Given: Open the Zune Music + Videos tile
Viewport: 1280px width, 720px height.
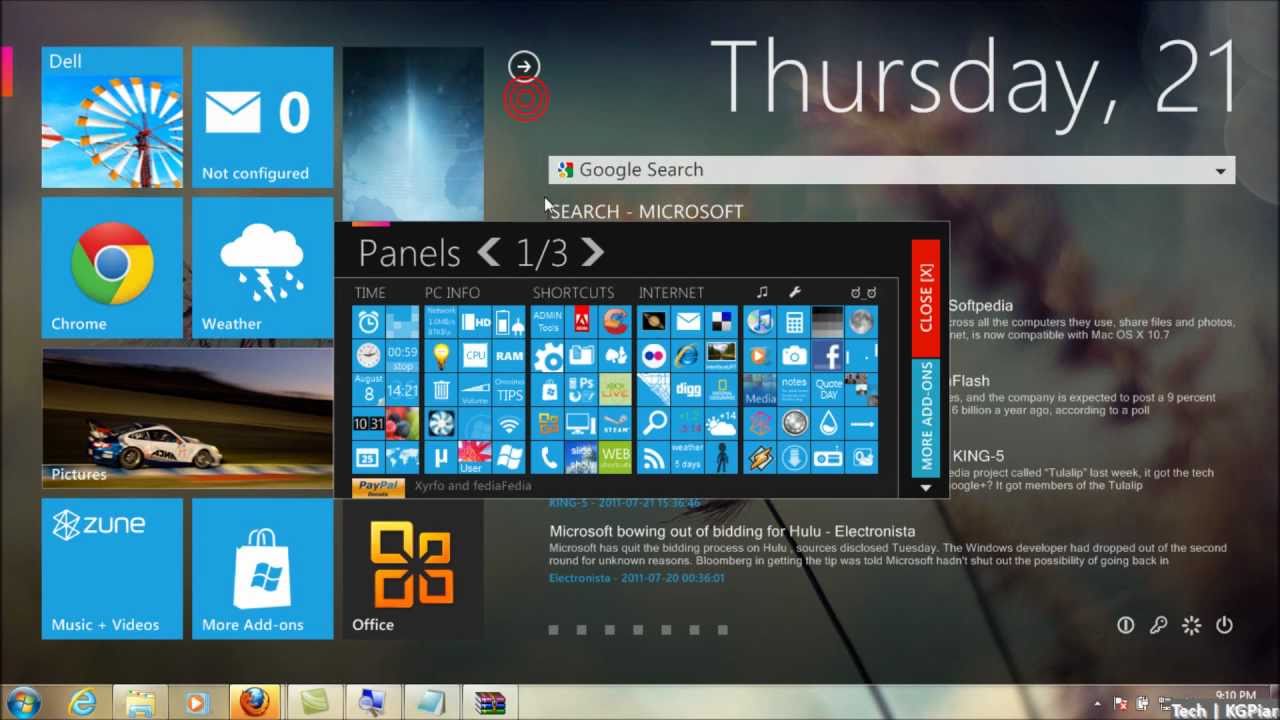Looking at the screenshot, I should point(112,569).
